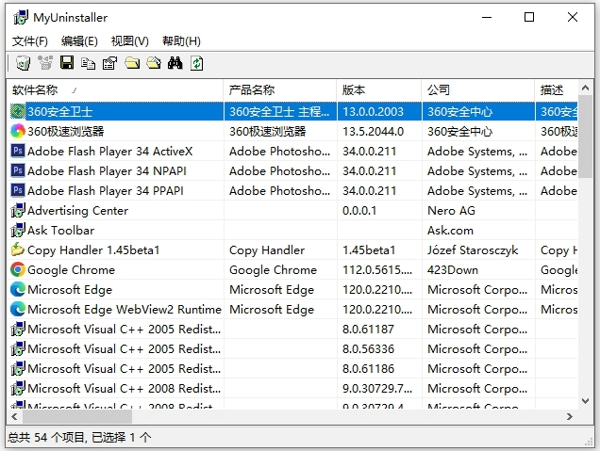Click the copy selected items toolbar icon
This screenshot has height=451, width=600.
(89, 64)
